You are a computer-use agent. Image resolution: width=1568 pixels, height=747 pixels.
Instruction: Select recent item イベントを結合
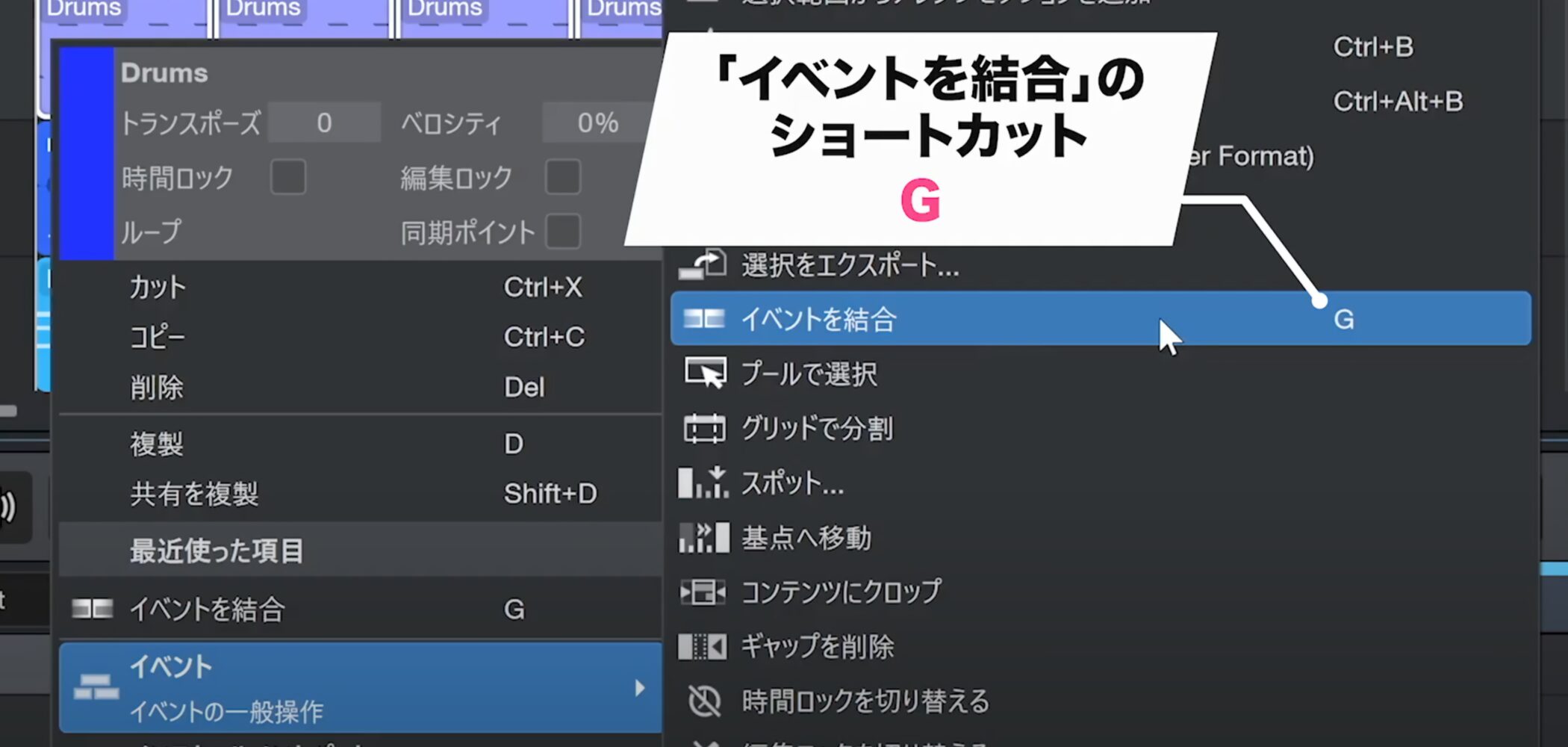(208, 610)
